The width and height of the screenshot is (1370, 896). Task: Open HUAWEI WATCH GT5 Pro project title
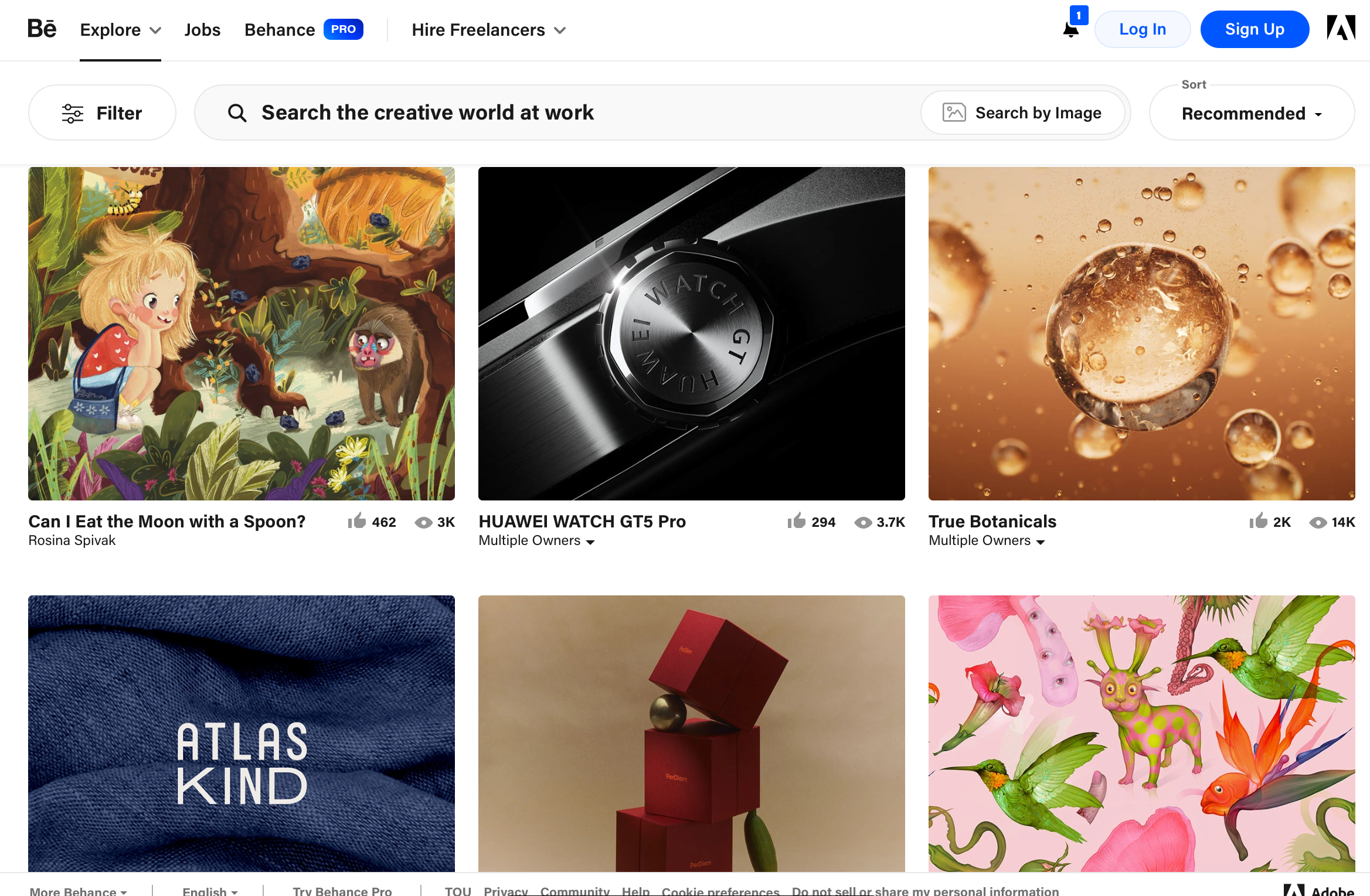[x=582, y=521]
